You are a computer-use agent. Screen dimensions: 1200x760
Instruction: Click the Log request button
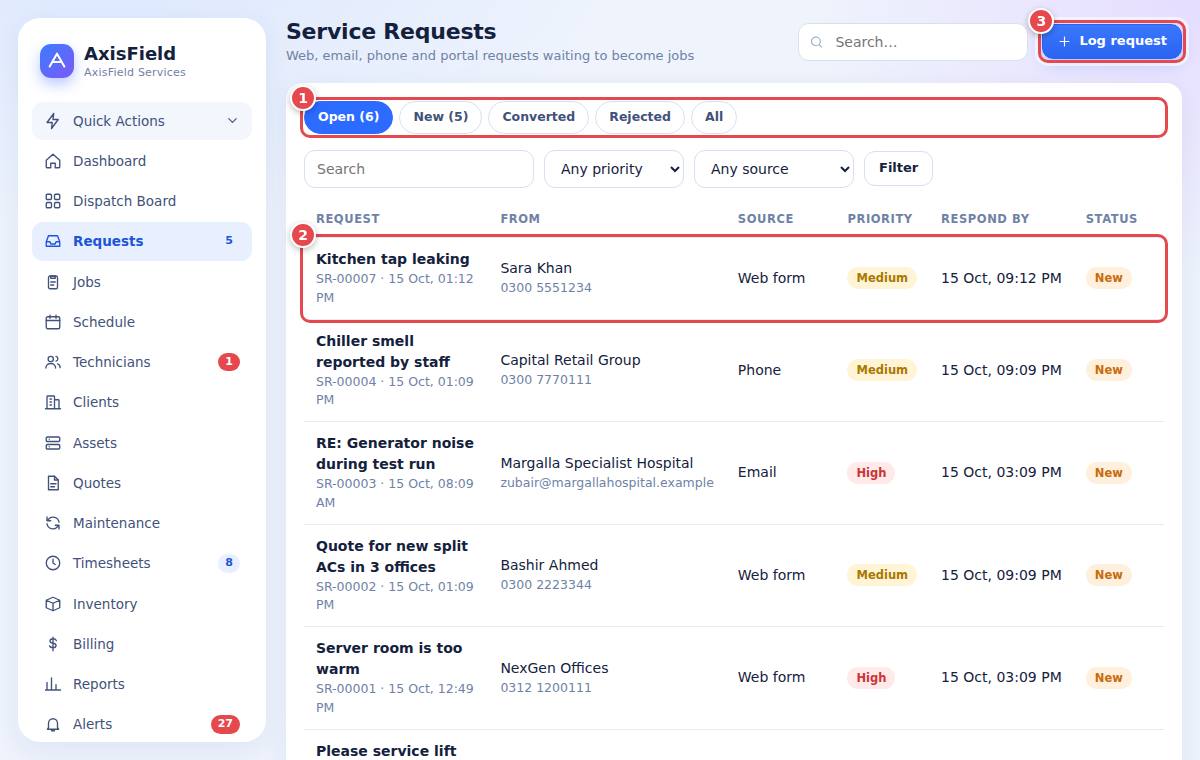(1112, 41)
